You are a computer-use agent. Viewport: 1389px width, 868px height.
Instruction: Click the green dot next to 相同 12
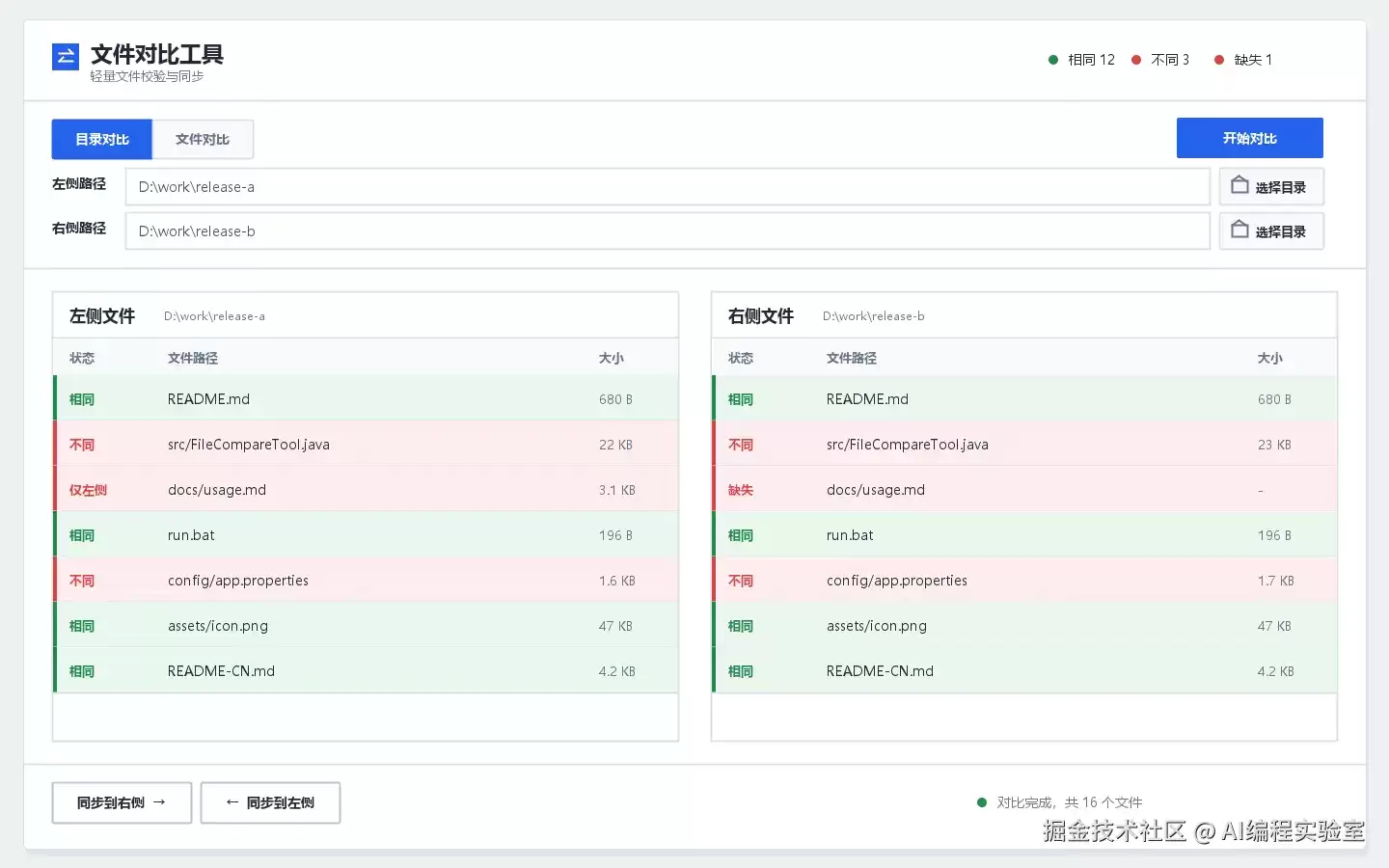tap(1053, 60)
